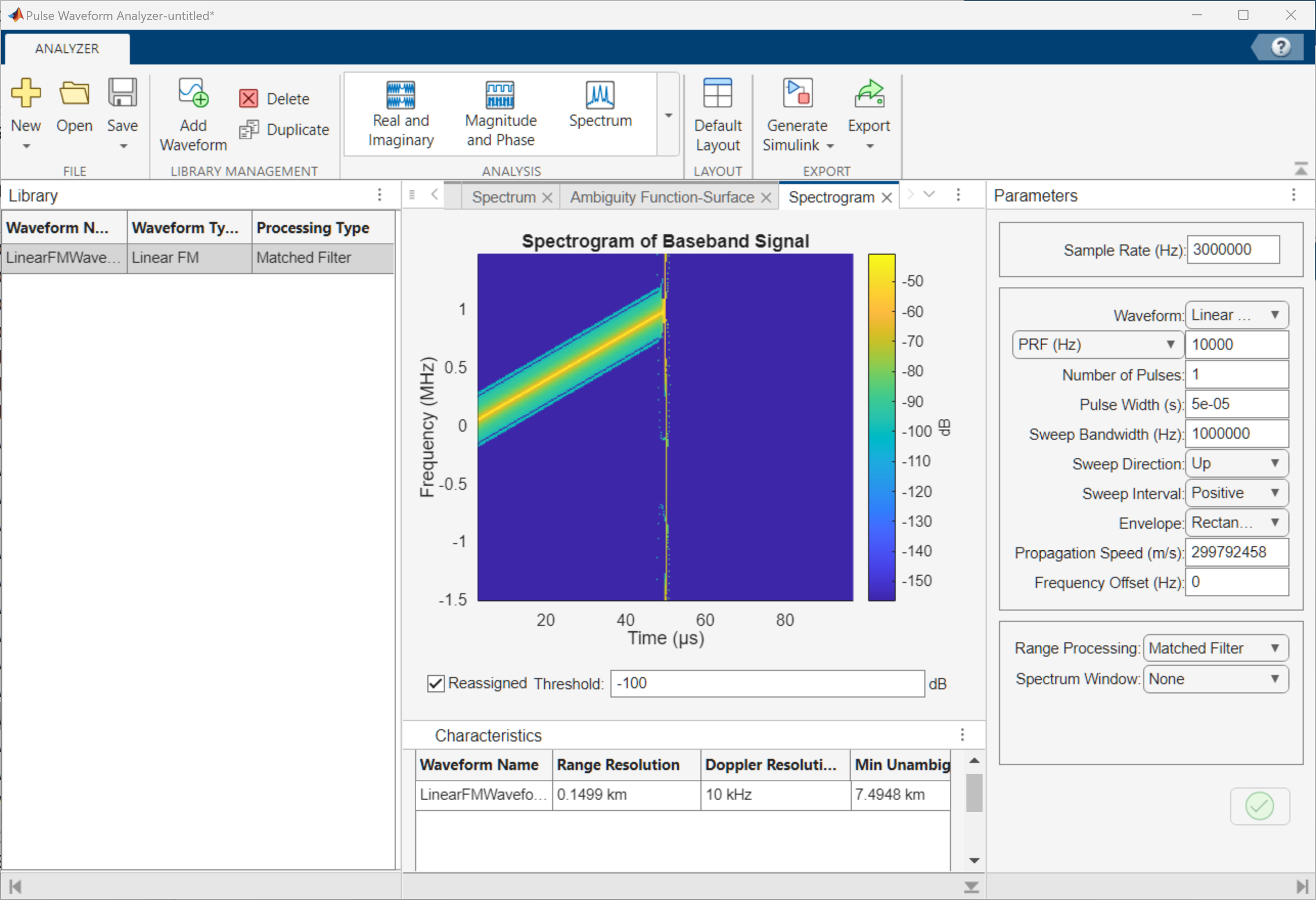Click the Add Waveform icon
Image resolution: width=1316 pixels, height=900 pixels.
(193, 94)
